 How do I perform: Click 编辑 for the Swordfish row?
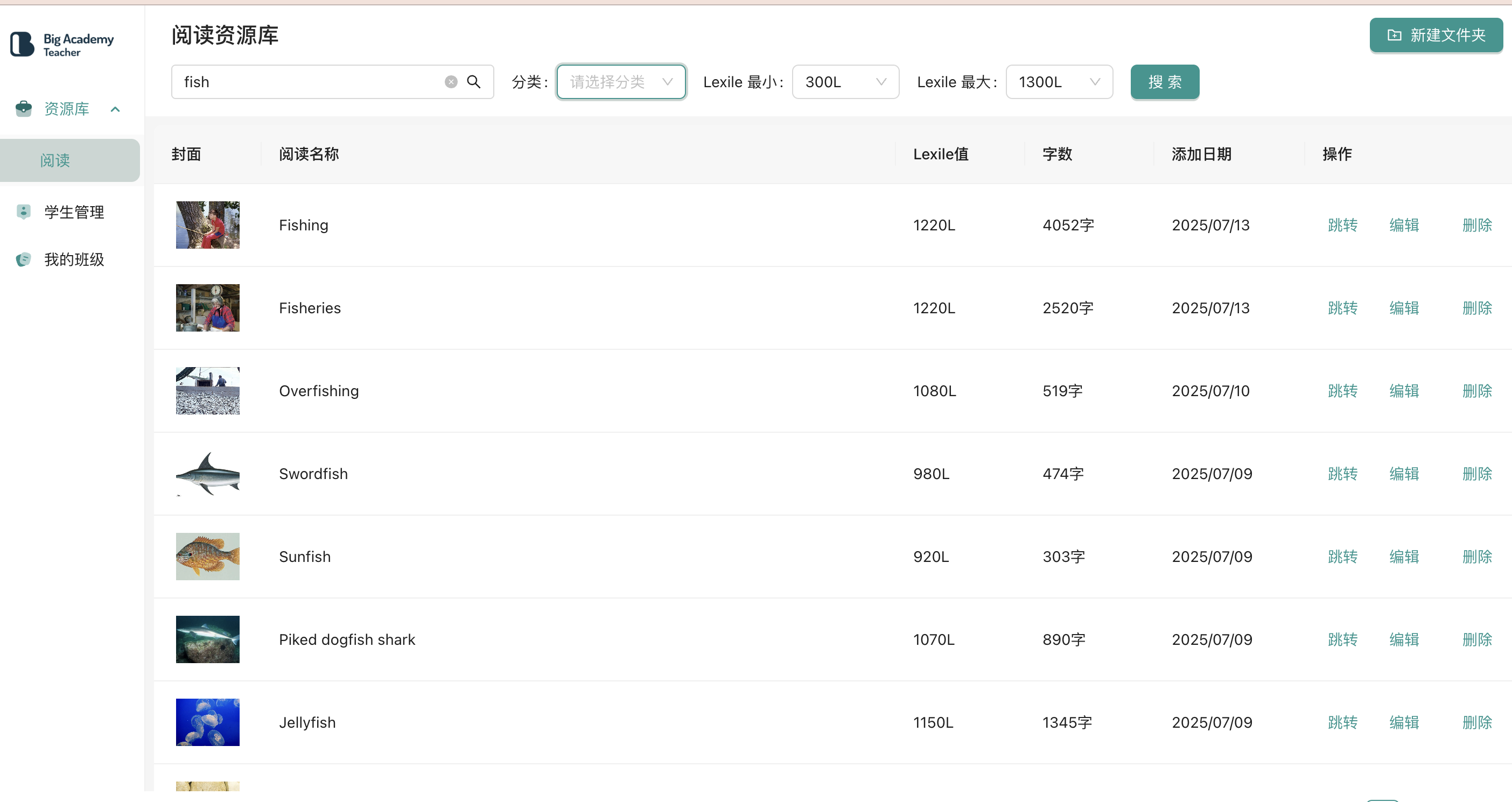(1403, 474)
